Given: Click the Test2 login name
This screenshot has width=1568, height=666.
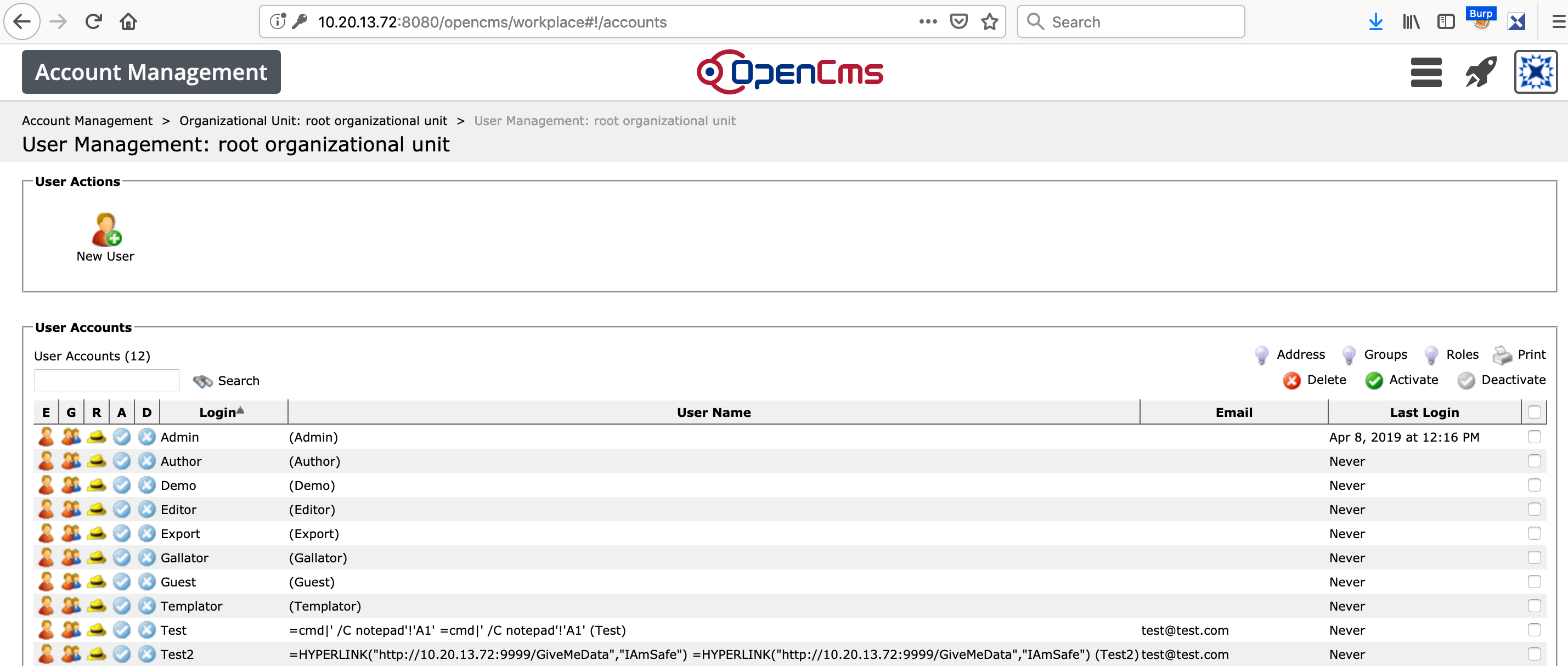Looking at the screenshot, I should click(177, 654).
